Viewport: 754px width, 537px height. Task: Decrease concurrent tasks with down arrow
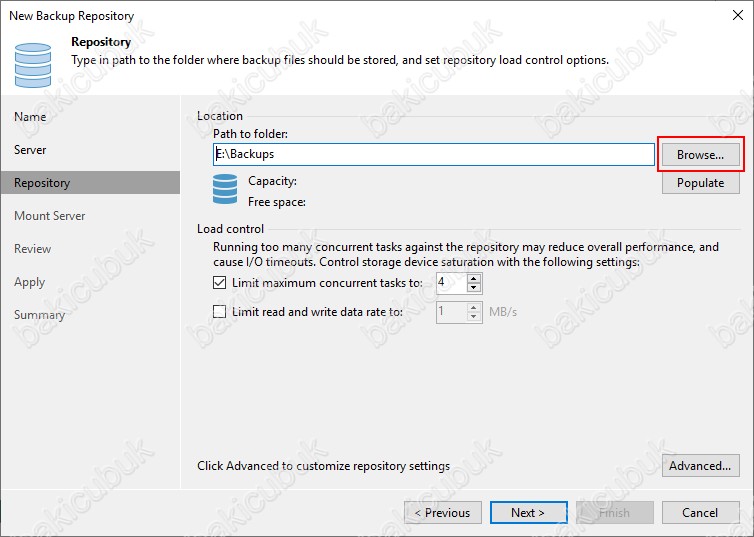474,287
